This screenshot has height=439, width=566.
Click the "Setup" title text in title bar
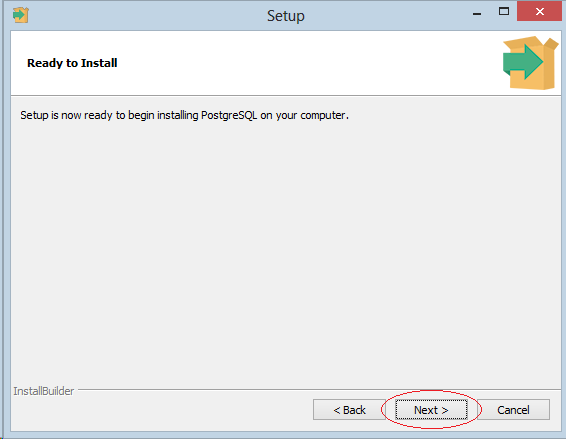point(286,16)
